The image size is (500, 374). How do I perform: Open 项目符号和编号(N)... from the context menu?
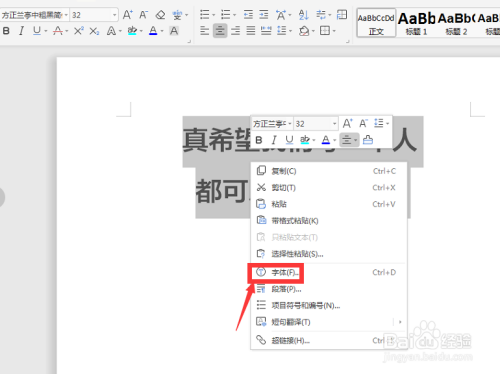pyautogui.click(x=329, y=305)
